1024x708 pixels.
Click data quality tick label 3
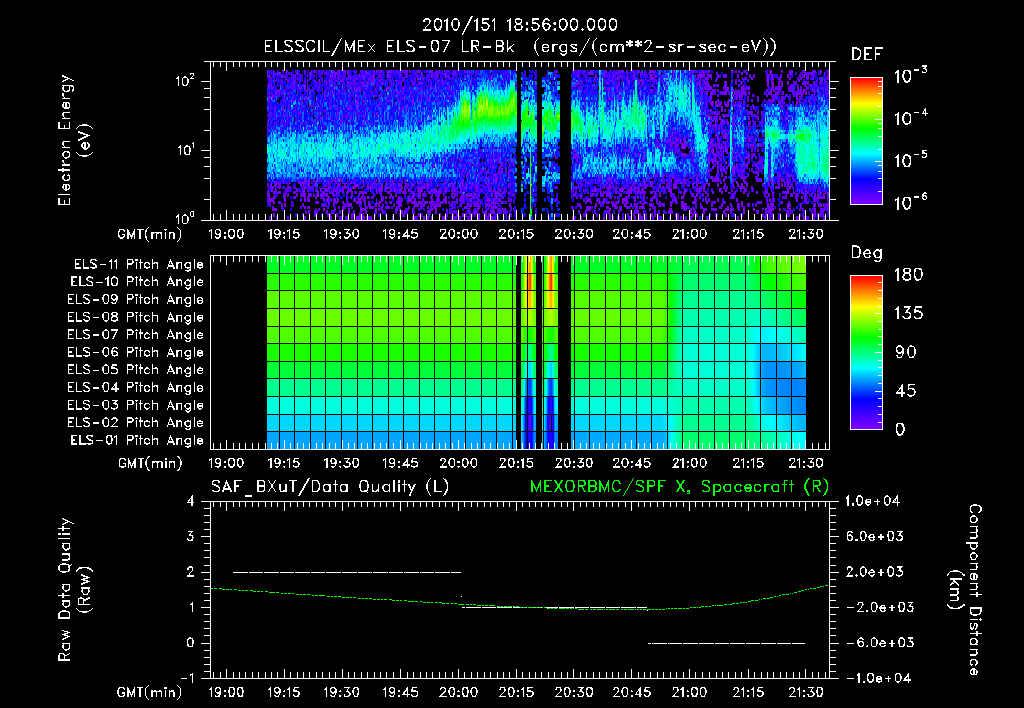pyautogui.click(x=190, y=537)
